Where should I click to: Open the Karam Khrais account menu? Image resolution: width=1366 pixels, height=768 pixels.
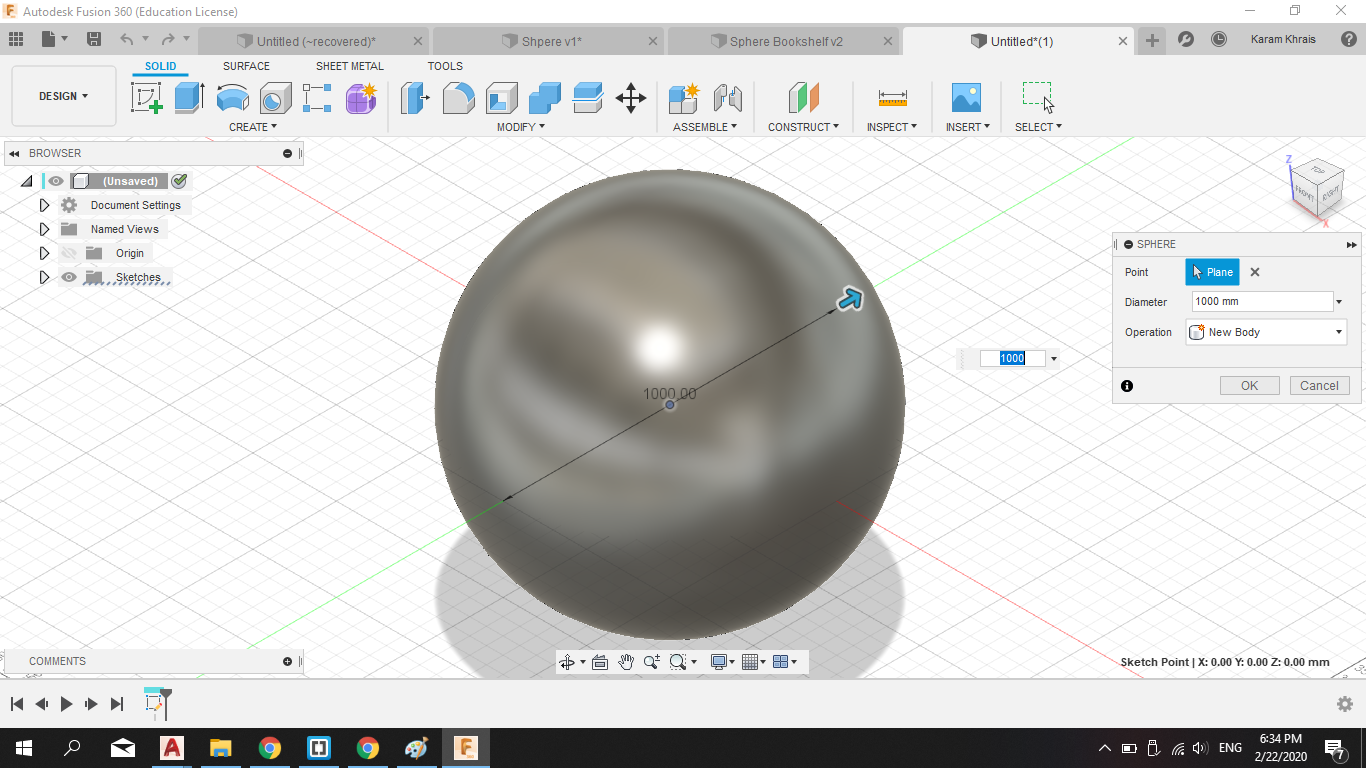click(x=1283, y=39)
